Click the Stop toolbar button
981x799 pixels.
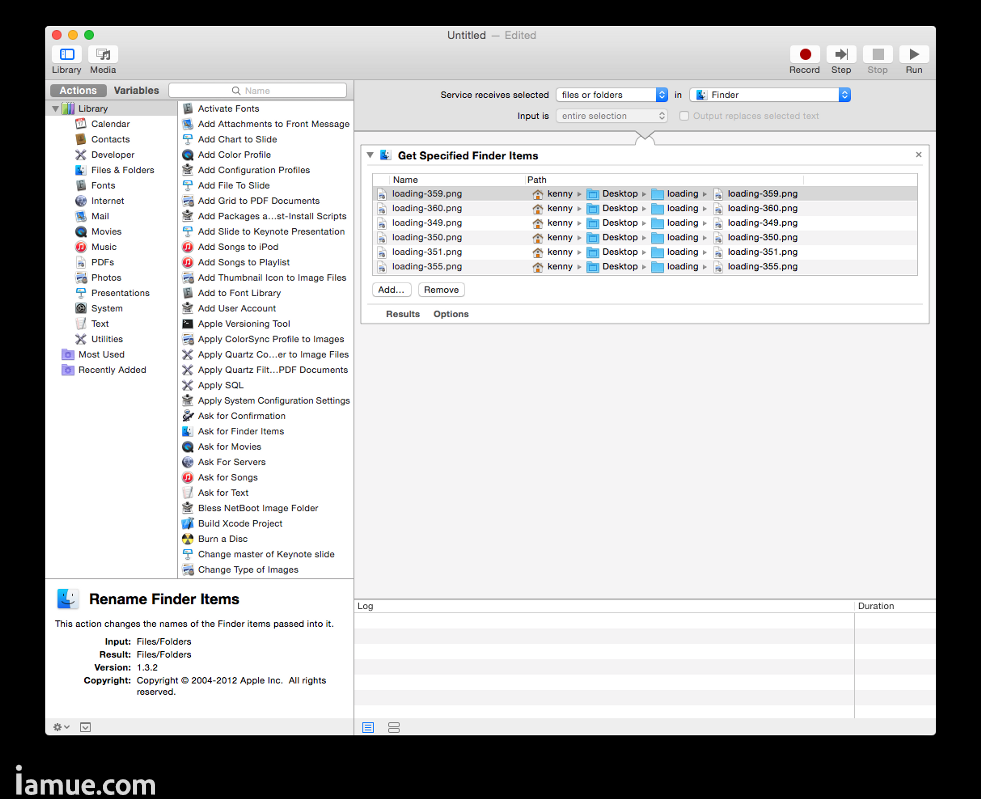pos(877,54)
